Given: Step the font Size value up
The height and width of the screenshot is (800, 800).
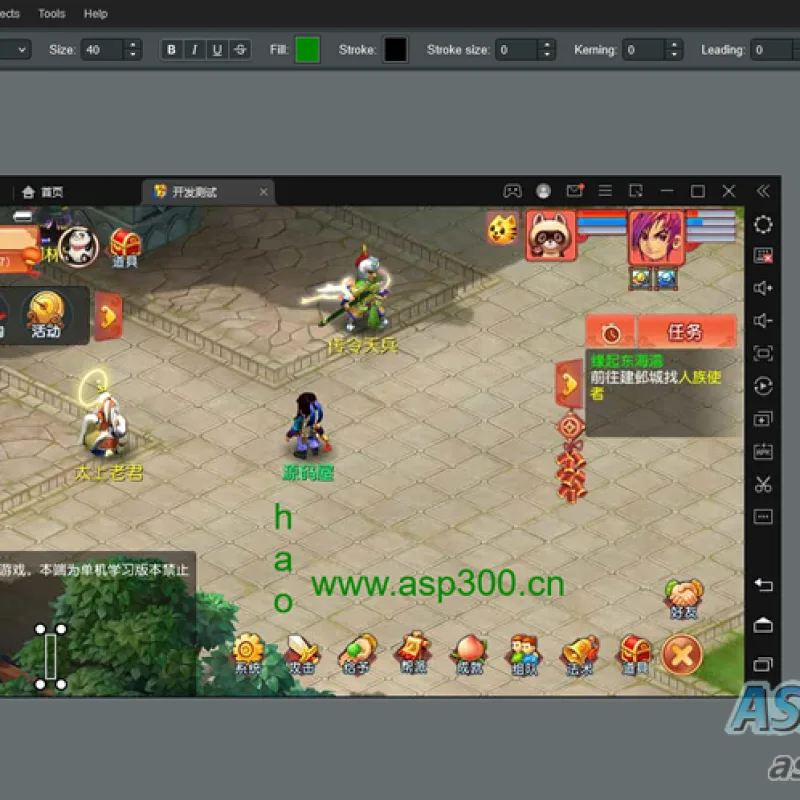Looking at the screenshot, I should pyautogui.click(x=133, y=44).
